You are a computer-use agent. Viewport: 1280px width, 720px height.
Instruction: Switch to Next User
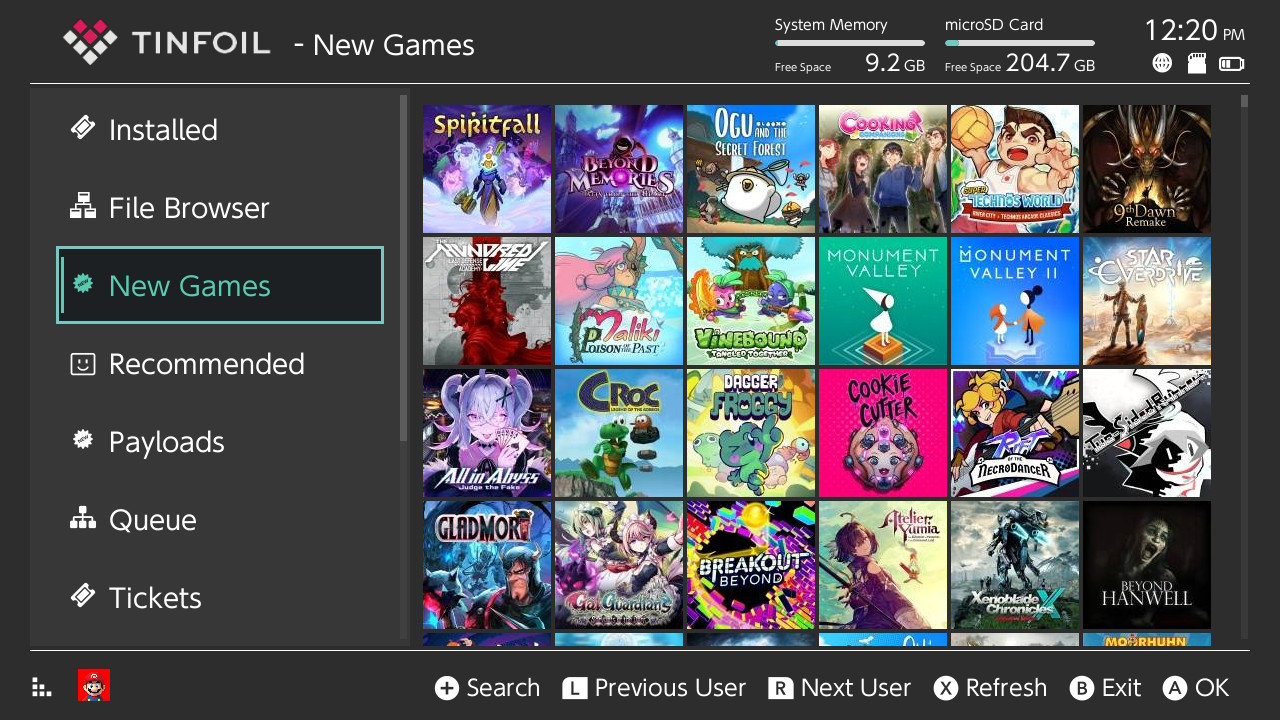click(840, 688)
